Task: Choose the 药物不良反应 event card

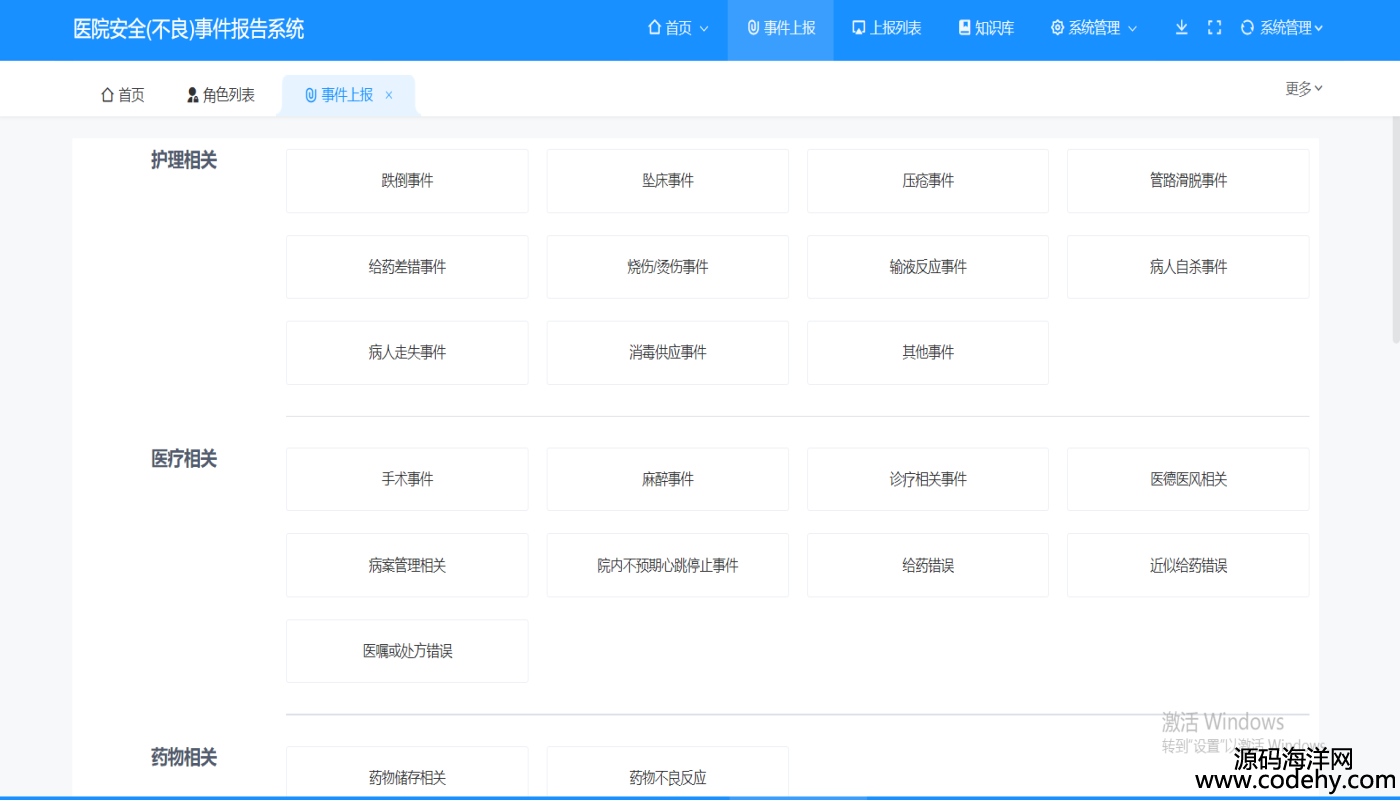Action: point(667,777)
